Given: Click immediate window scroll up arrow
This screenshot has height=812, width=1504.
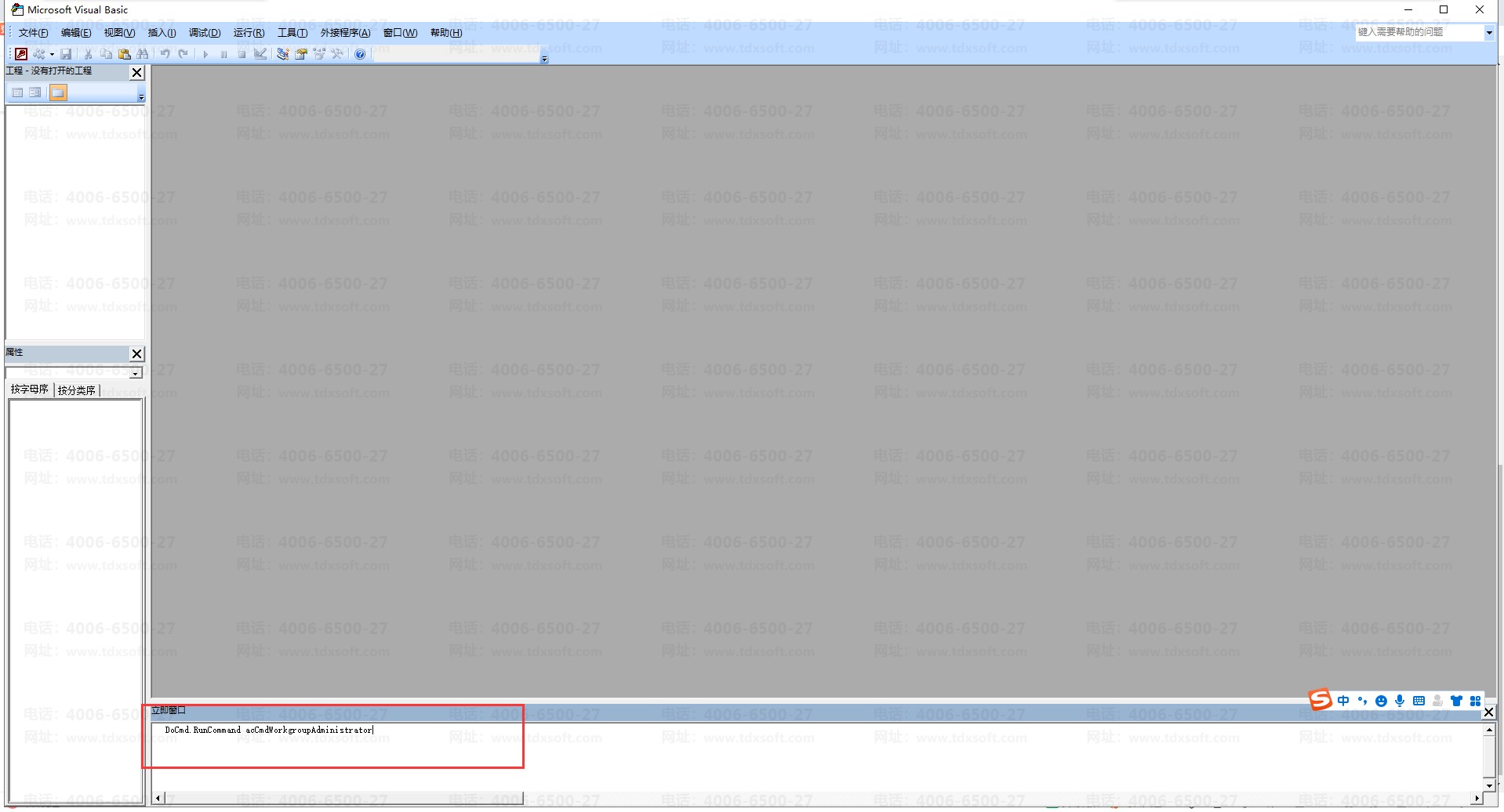Looking at the screenshot, I should (x=1489, y=730).
